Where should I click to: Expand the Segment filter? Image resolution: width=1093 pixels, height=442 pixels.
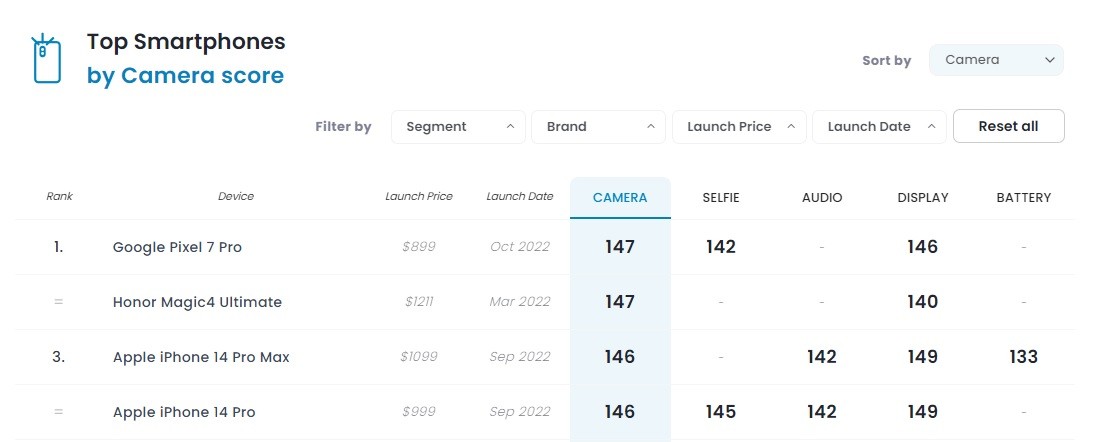click(x=458, y=127)
